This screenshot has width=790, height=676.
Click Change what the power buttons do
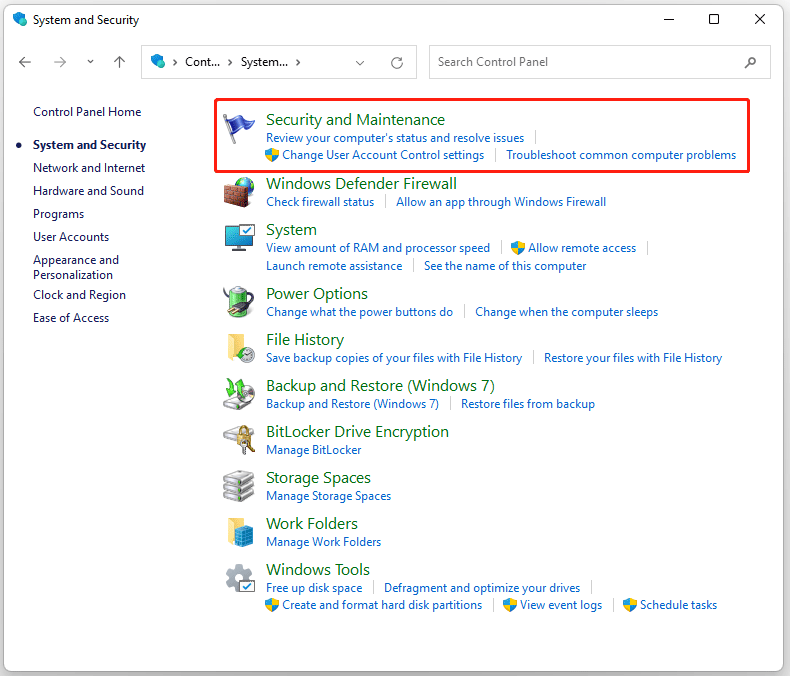[x=359, y=312]
